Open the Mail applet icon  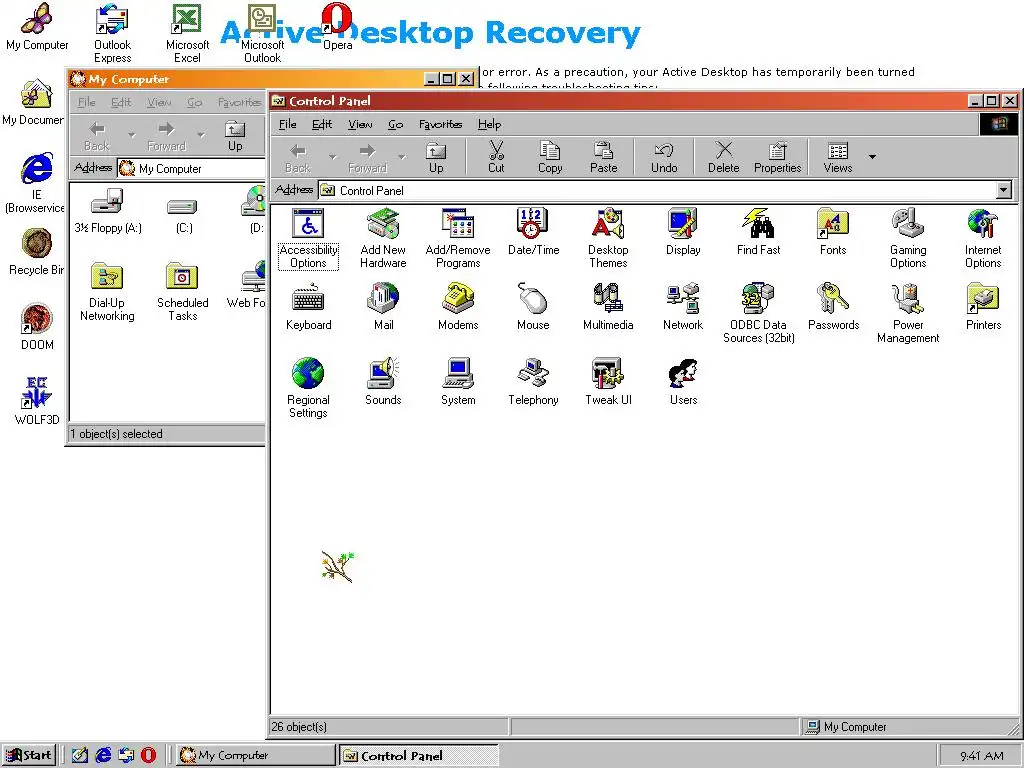pos(383,307)
